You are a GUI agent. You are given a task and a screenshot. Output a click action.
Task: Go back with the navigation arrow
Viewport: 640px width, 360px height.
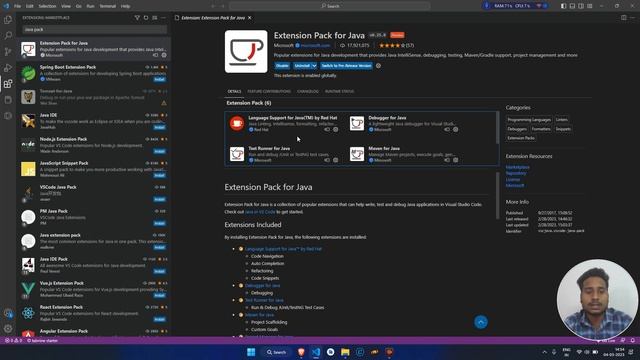[213, 6]
